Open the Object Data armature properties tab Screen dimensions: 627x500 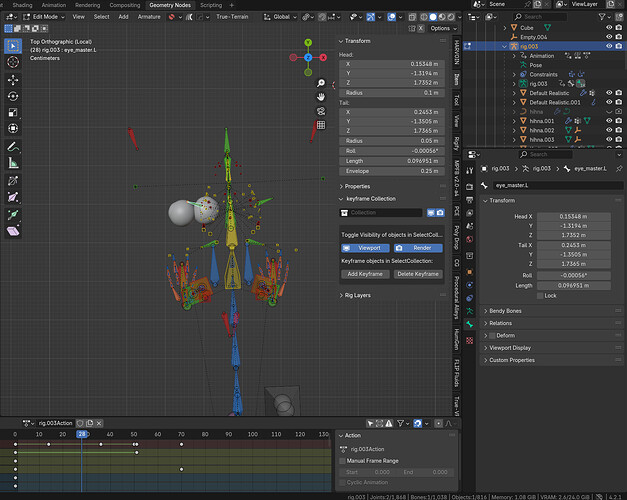(x=469, y=311)
